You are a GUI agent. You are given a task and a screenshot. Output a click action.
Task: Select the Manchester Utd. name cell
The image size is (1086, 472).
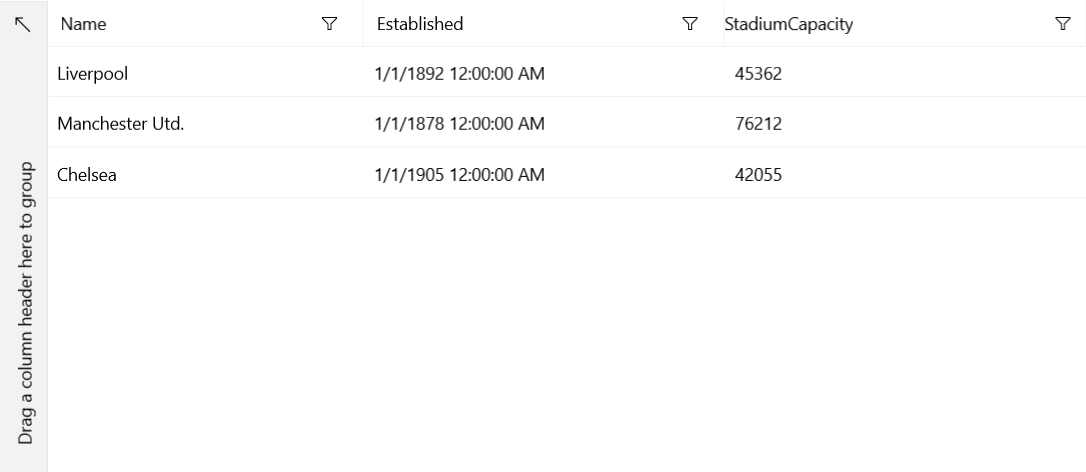[x=120, y=124]
